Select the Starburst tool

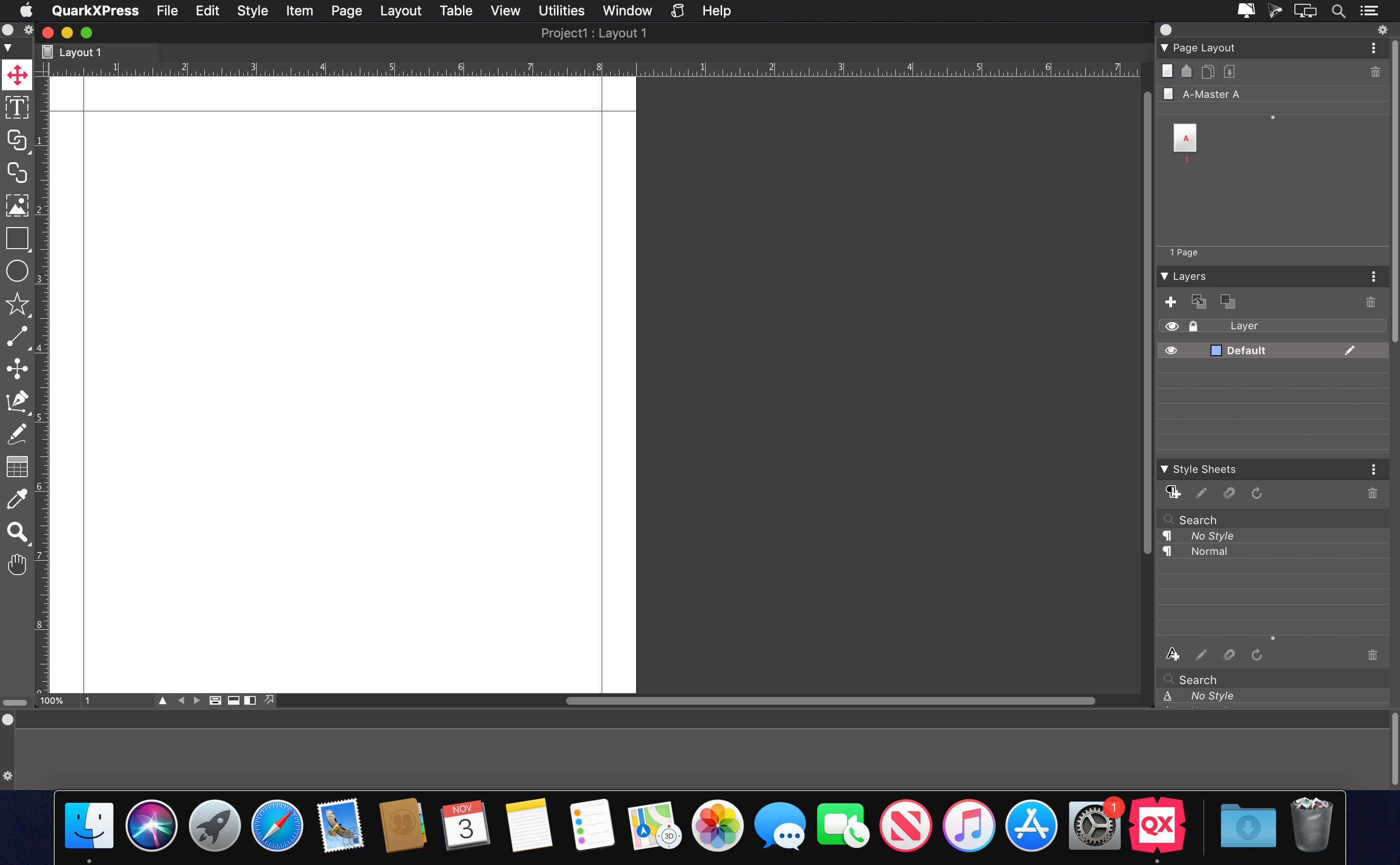tap(17, 304)
